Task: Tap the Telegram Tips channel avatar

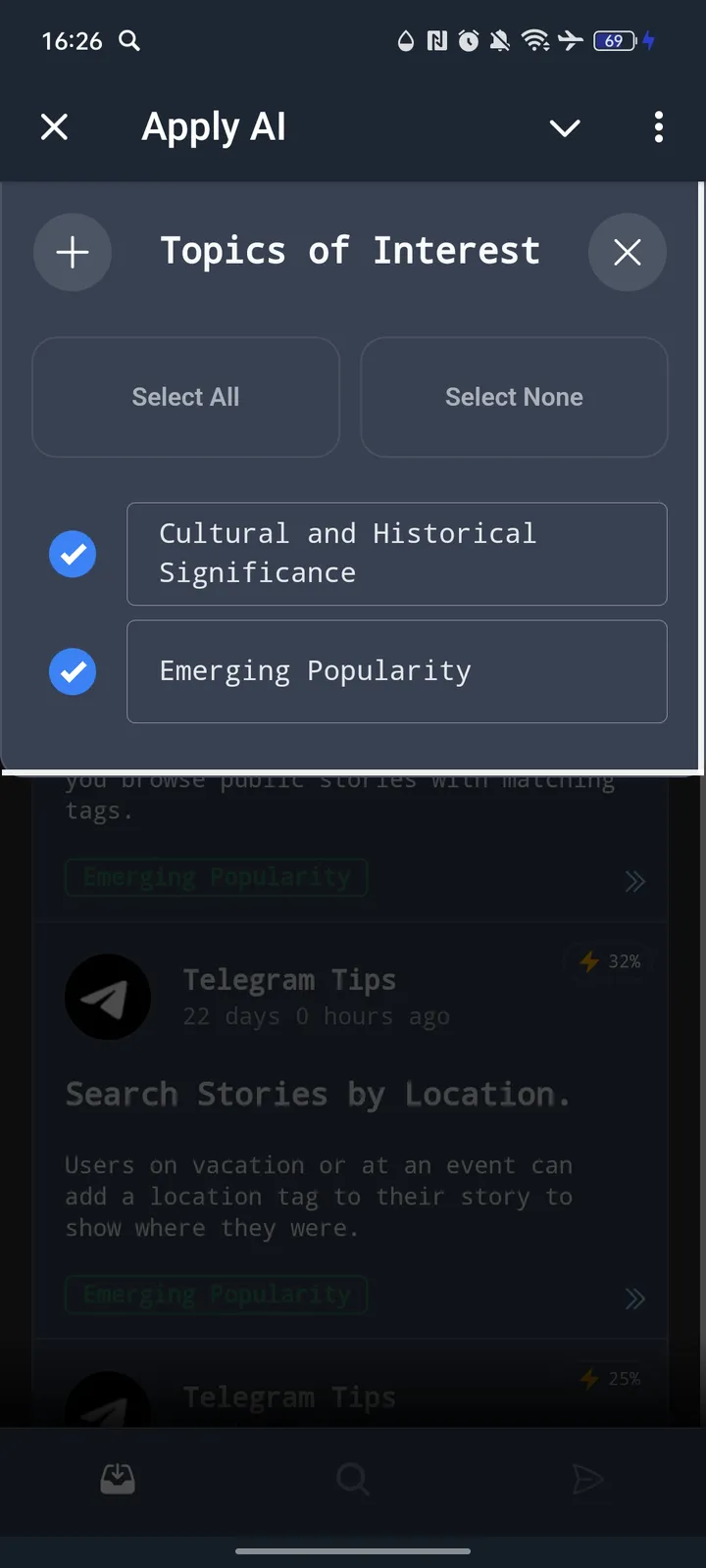Action: coord(108,997)
